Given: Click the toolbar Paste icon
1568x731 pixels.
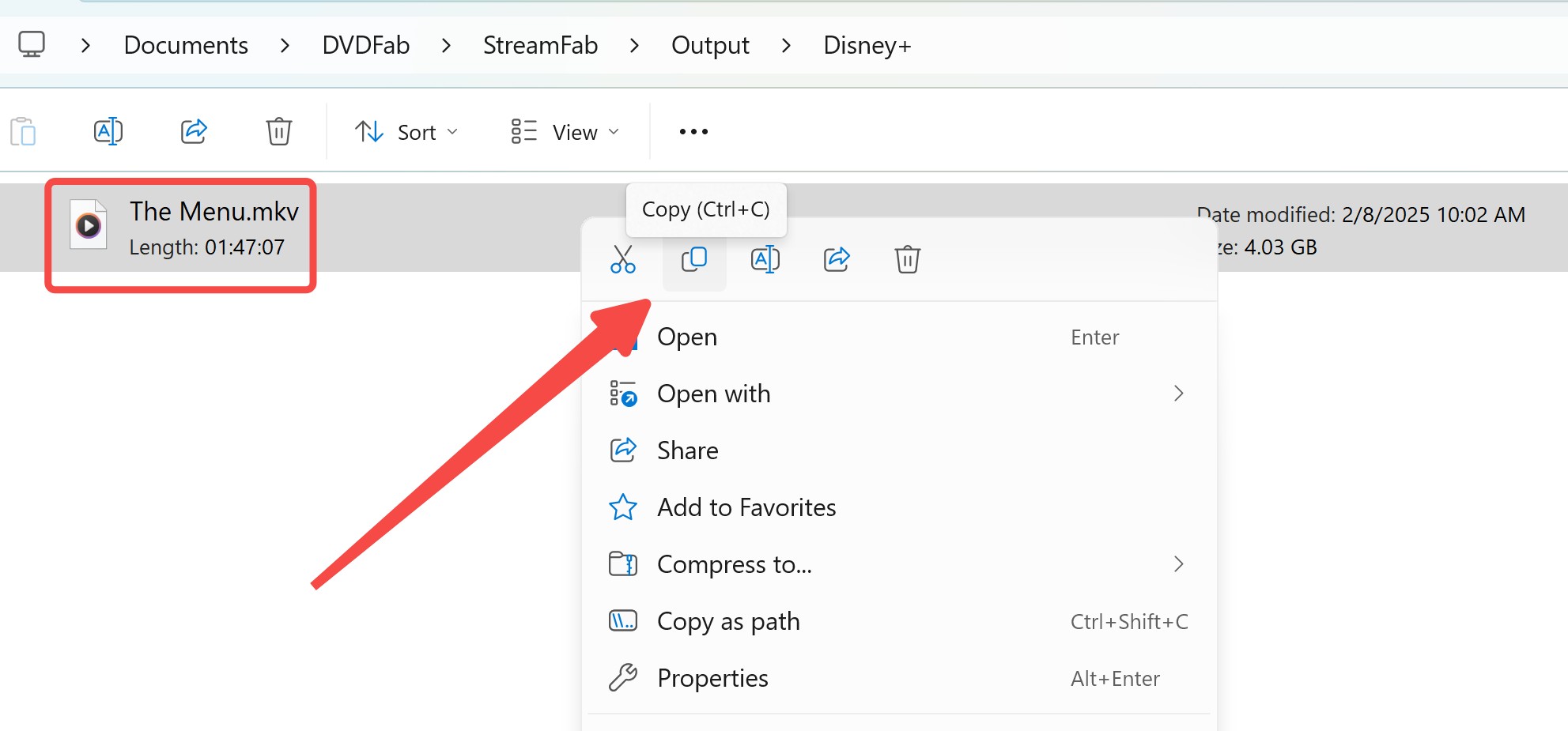Looking at the screenshot, I should pos(23,131).
